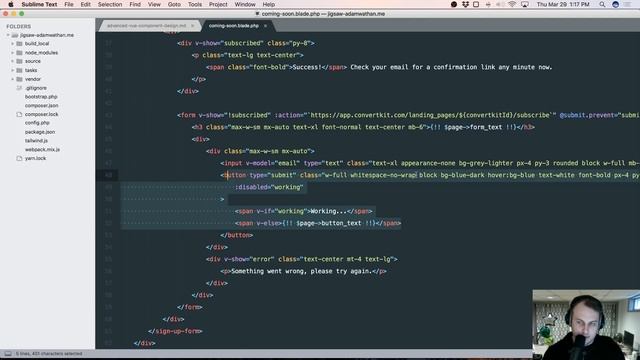Open the Apple menu
Viewport: 640px width, 360px height.
click(x=11, y=4)
